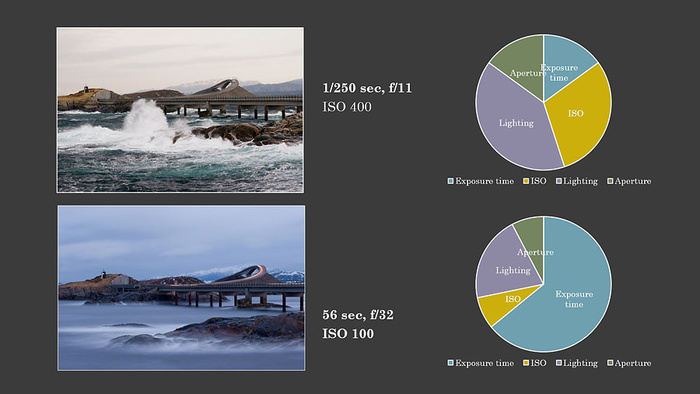Screen dimensions: 700x394
Task: Select the top chart's Aperture legend swatch
Action: 610,181
